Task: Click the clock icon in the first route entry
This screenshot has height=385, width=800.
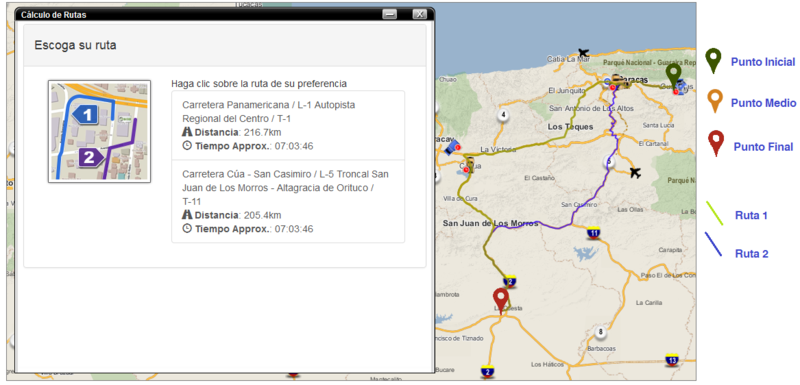Action: [187, 146]
